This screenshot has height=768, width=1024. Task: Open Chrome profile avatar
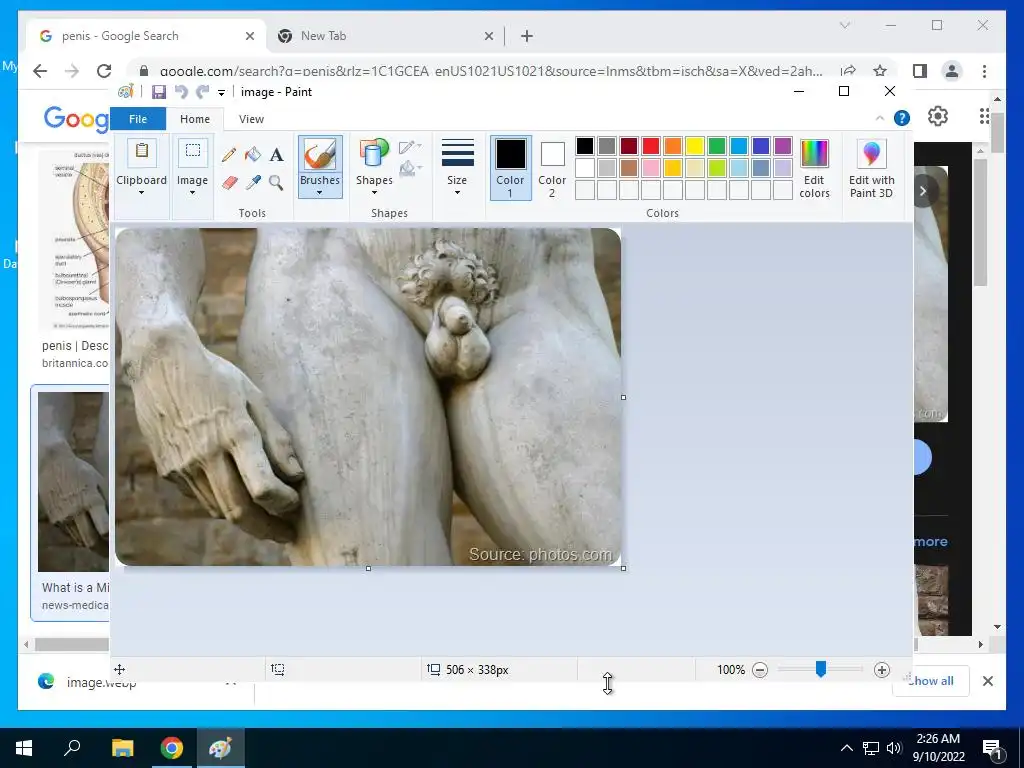[952, 71]
